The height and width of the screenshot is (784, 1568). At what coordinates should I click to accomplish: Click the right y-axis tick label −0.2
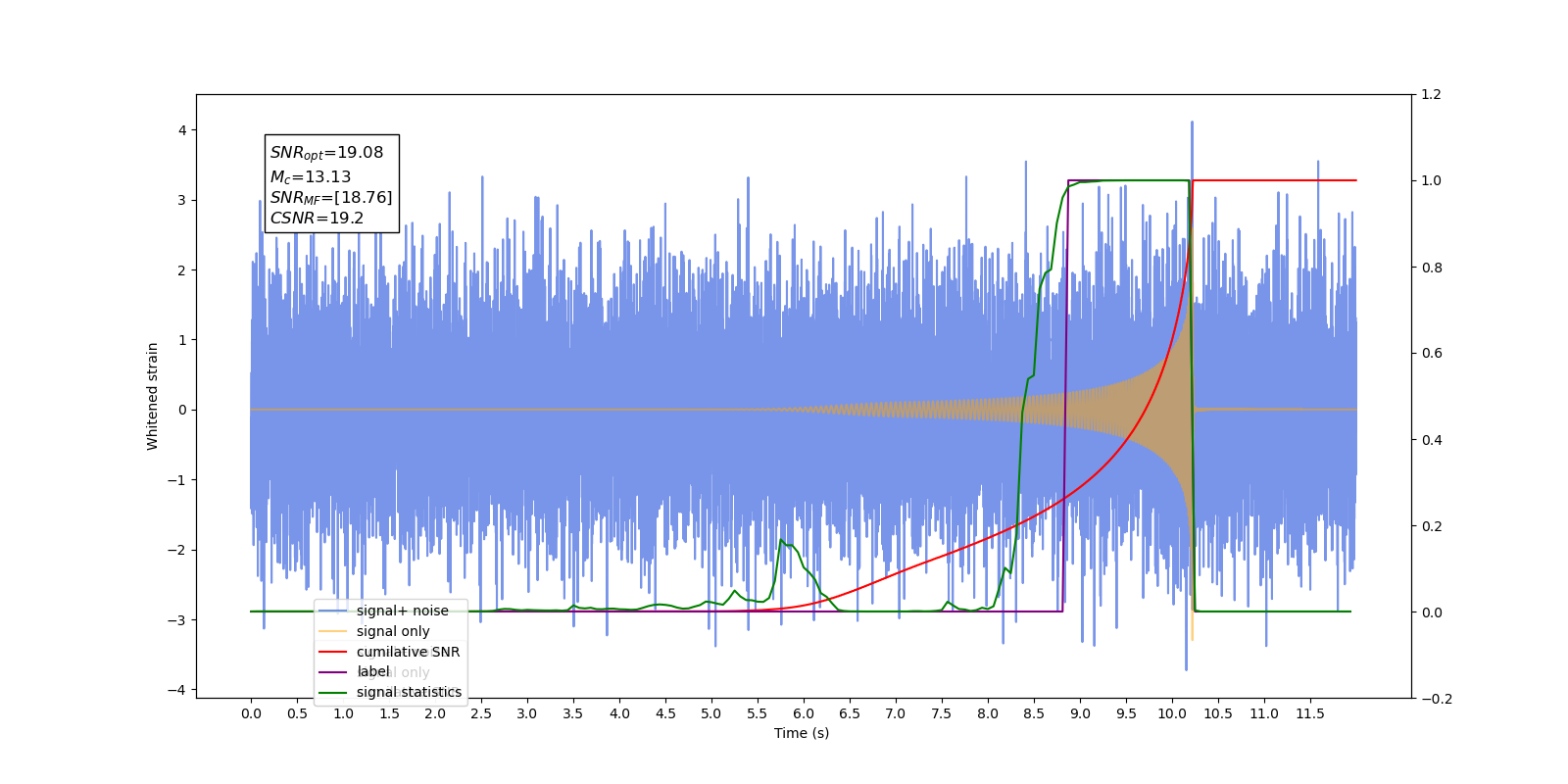[x=1436, y=699]
